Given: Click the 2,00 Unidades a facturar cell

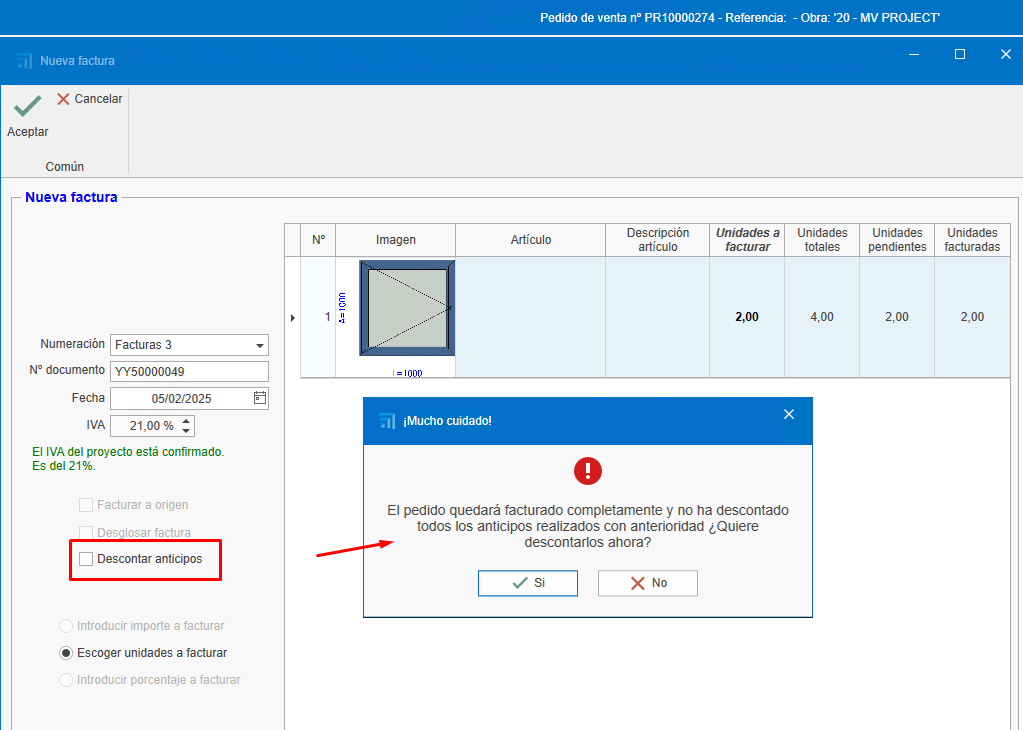Looking at the screenshot, I should (747, 317).
